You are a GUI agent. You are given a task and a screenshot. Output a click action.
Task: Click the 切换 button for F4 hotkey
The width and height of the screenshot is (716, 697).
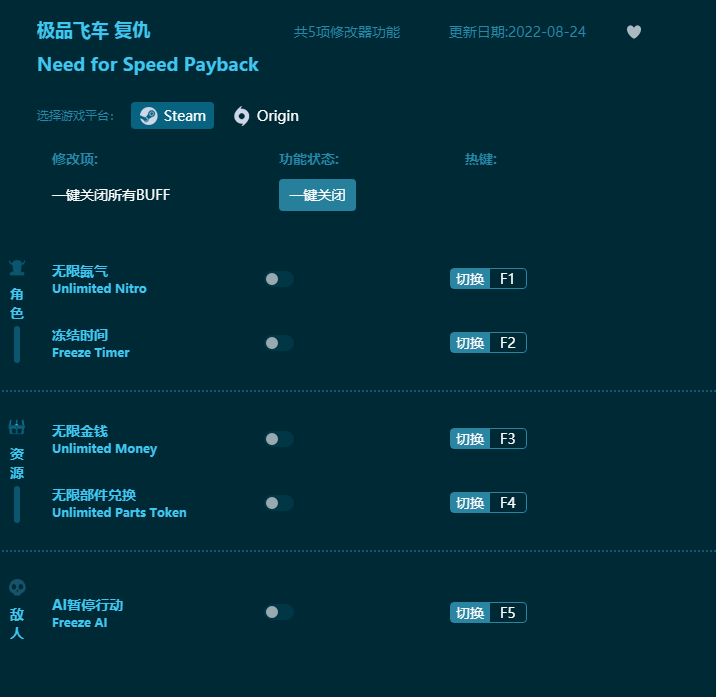coord(470,502)
